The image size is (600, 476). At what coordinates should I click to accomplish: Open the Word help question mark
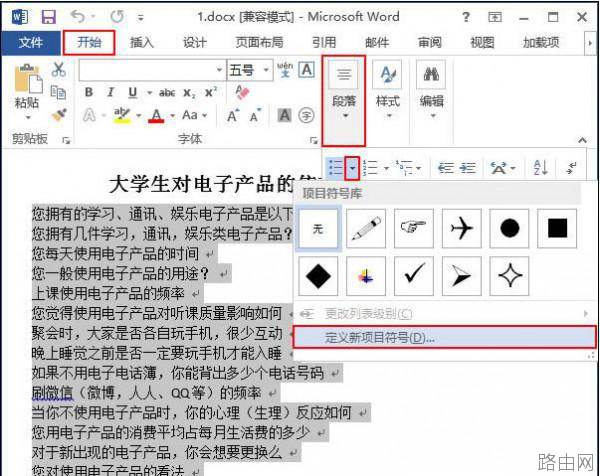click(466, 17)
